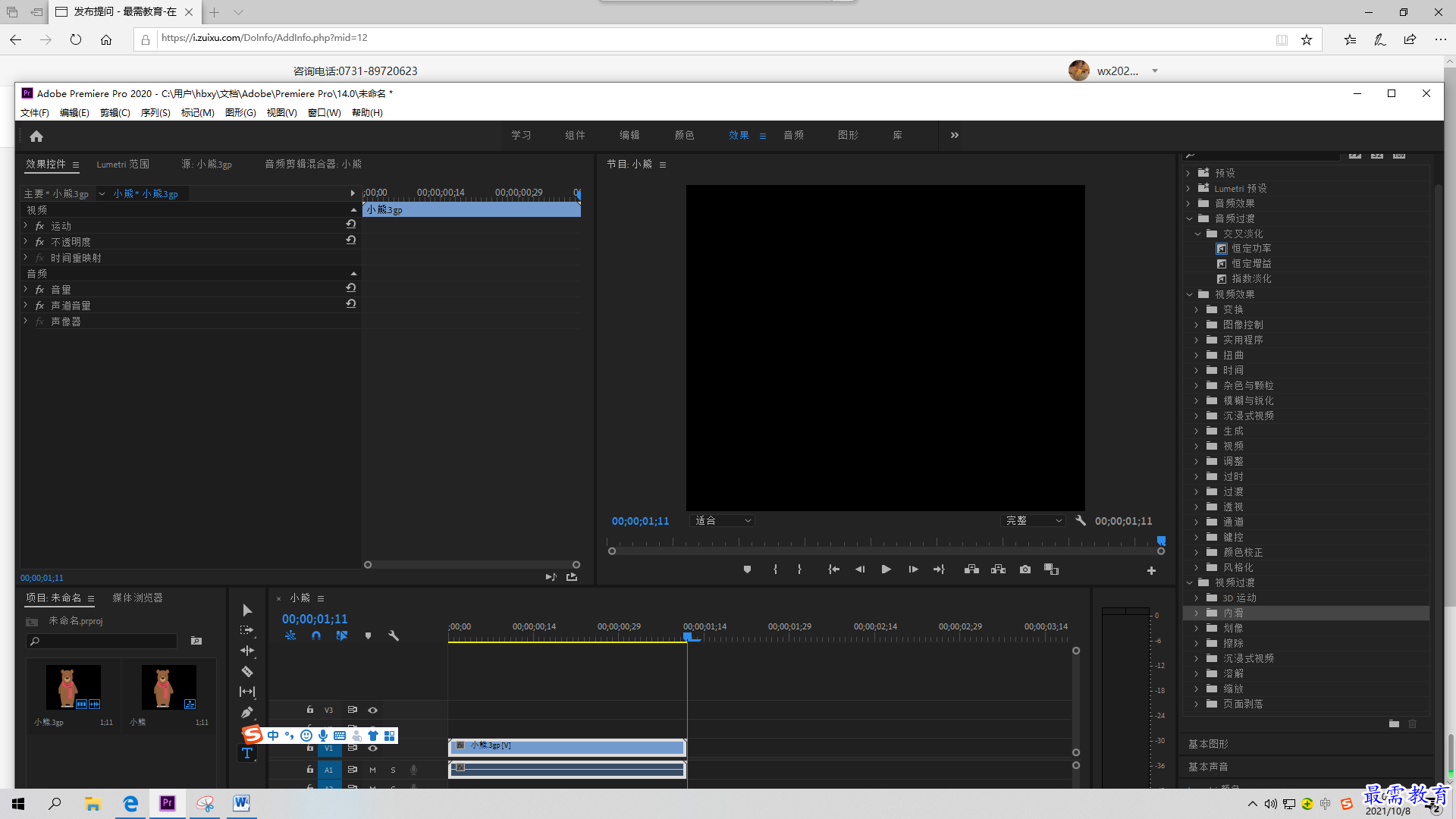Image resolution: width=1456 pixels, height=819 pixels.
Task: Open the 基本图形 panel
Action: click(x=1208, y=745)
